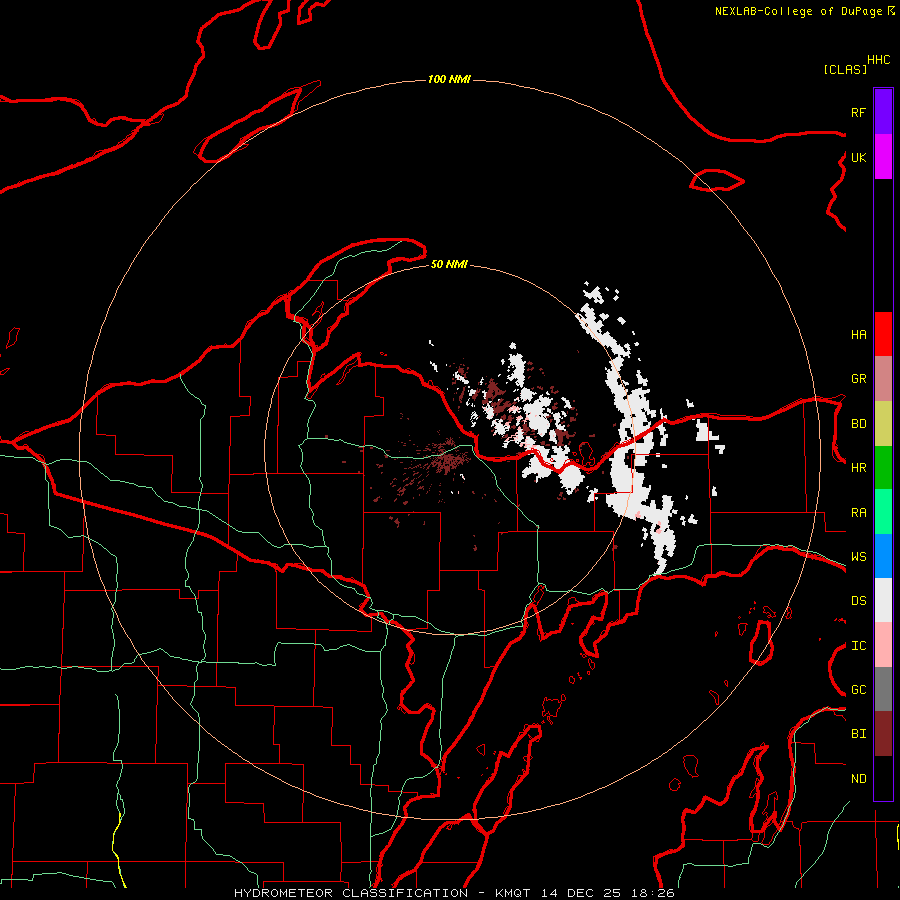Select the BI brown legend swatch
This screenshot has width=900, height=900.
coord(883,734)
